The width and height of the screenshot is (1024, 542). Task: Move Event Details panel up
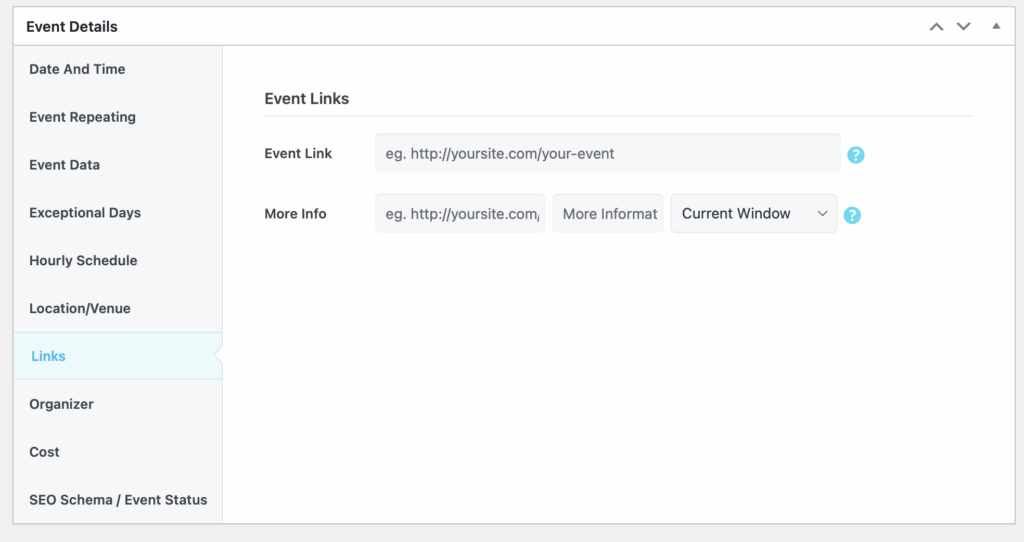(936, 27)
